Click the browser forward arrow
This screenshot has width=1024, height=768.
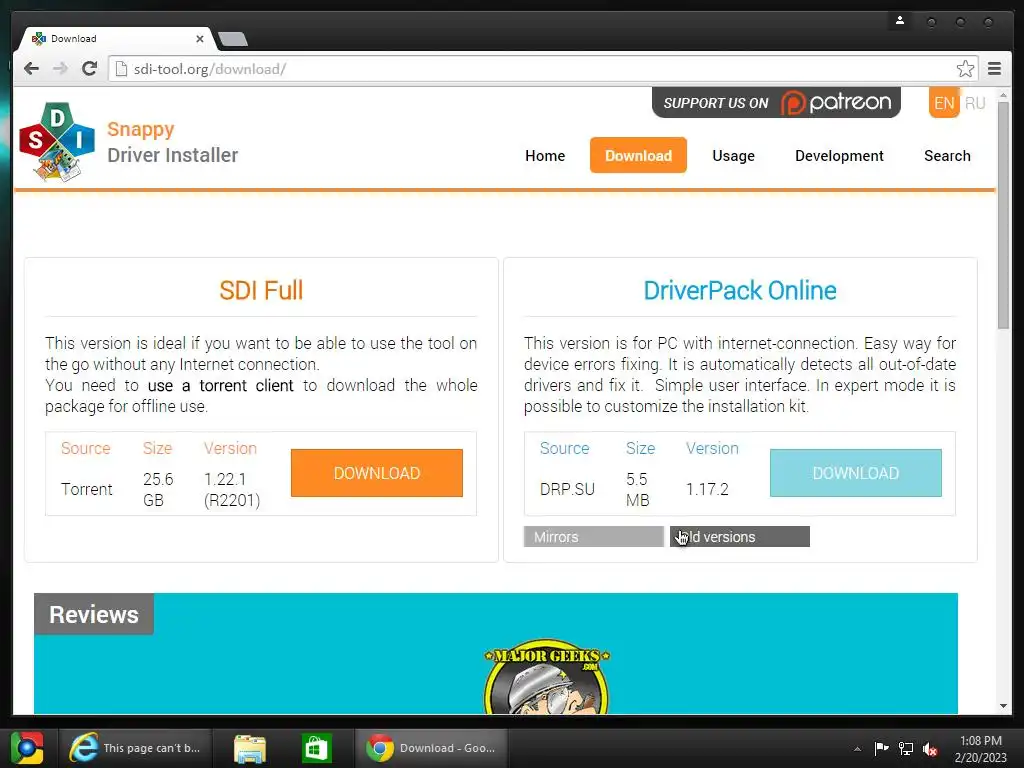click(x=60, y=69)
